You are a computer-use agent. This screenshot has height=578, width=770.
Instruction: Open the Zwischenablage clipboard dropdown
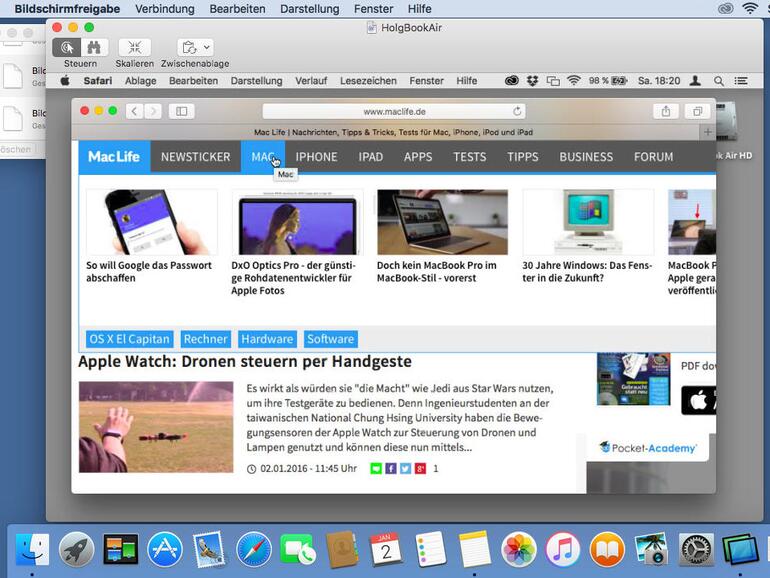tap(195, 47)
